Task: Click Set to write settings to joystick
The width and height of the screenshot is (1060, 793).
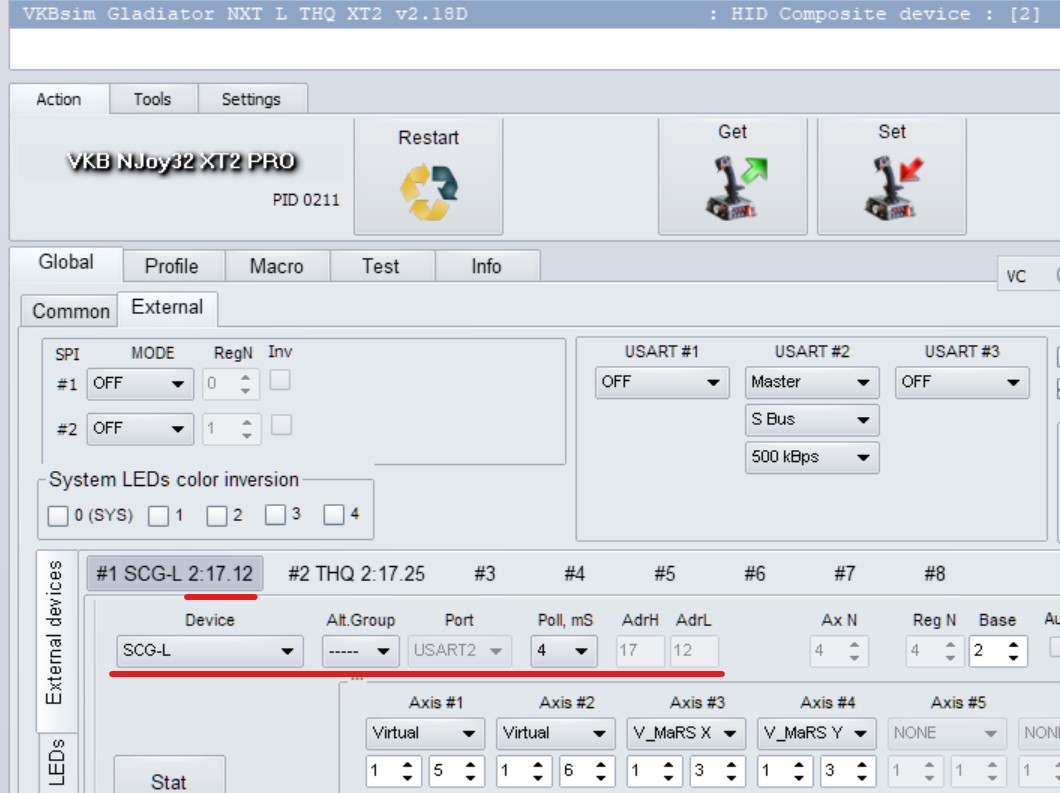Action: (x=892, y=177)
